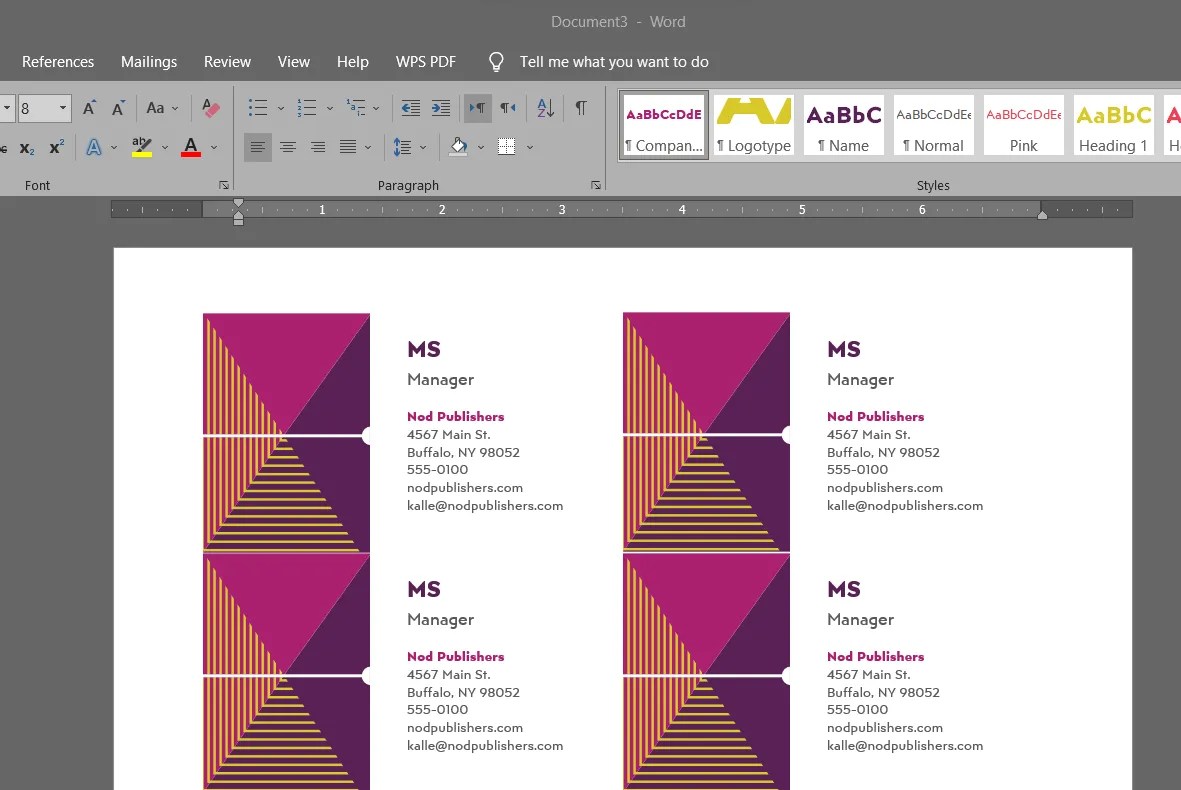Open the Review ribbon tab
The height and width of the screenshot is (790, 1181).
click(x=227, y=61)
